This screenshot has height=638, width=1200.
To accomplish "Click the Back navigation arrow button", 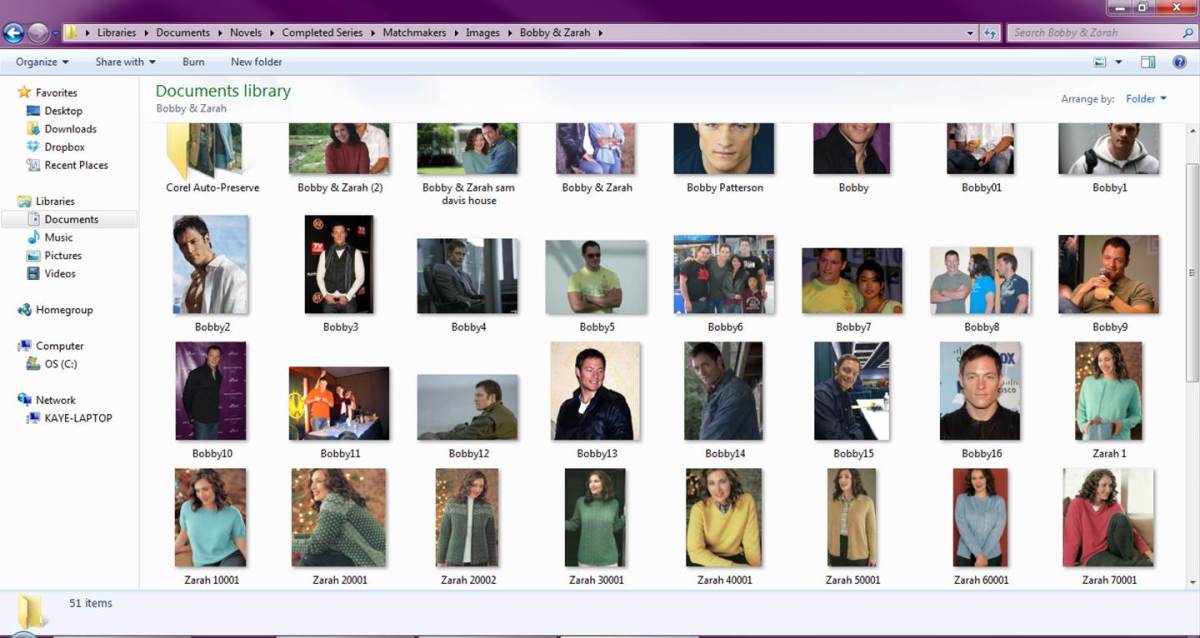I will point(13,33).
